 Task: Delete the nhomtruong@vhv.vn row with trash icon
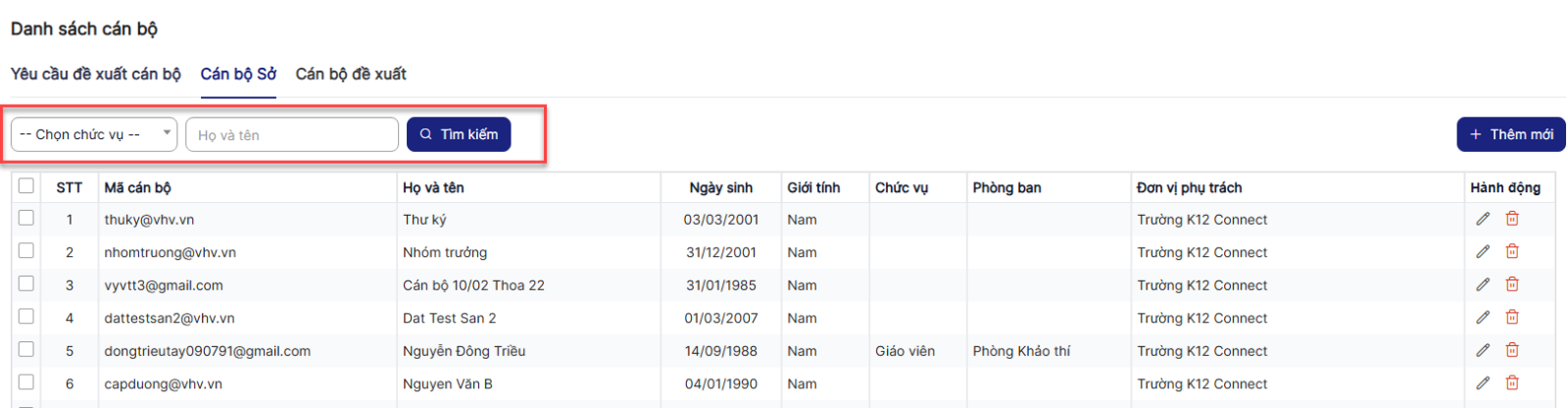[1512, 252]
